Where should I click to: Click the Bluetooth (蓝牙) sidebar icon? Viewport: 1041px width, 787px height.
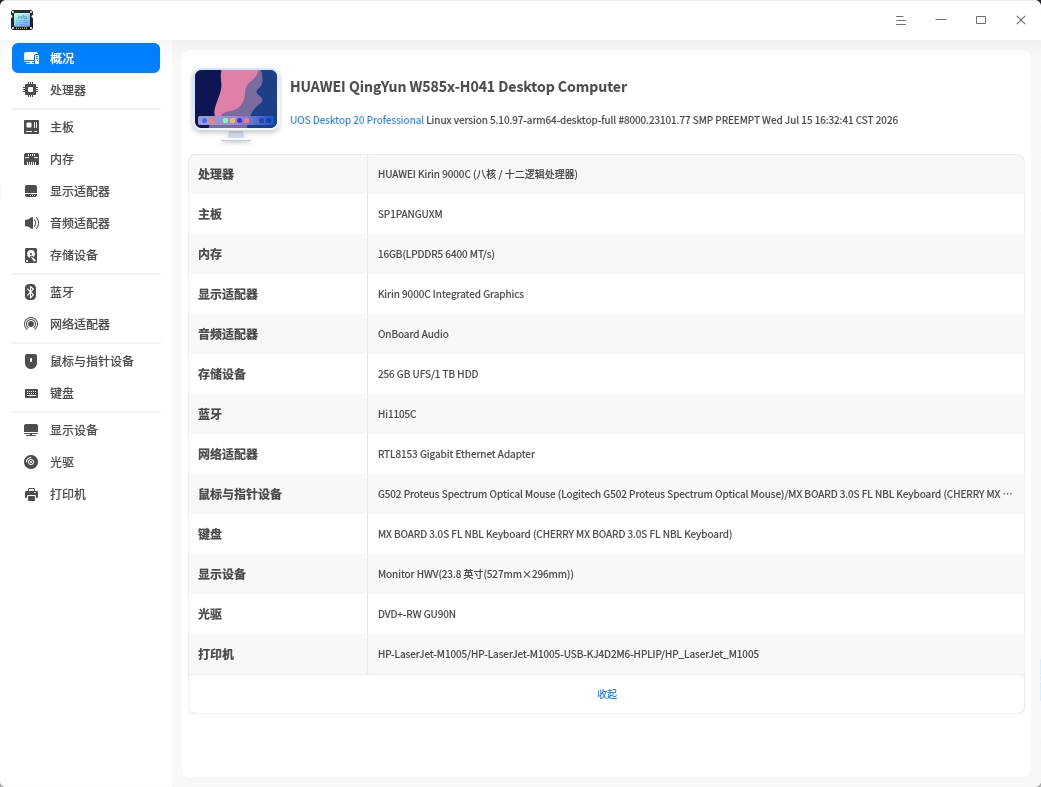point(31,292)
